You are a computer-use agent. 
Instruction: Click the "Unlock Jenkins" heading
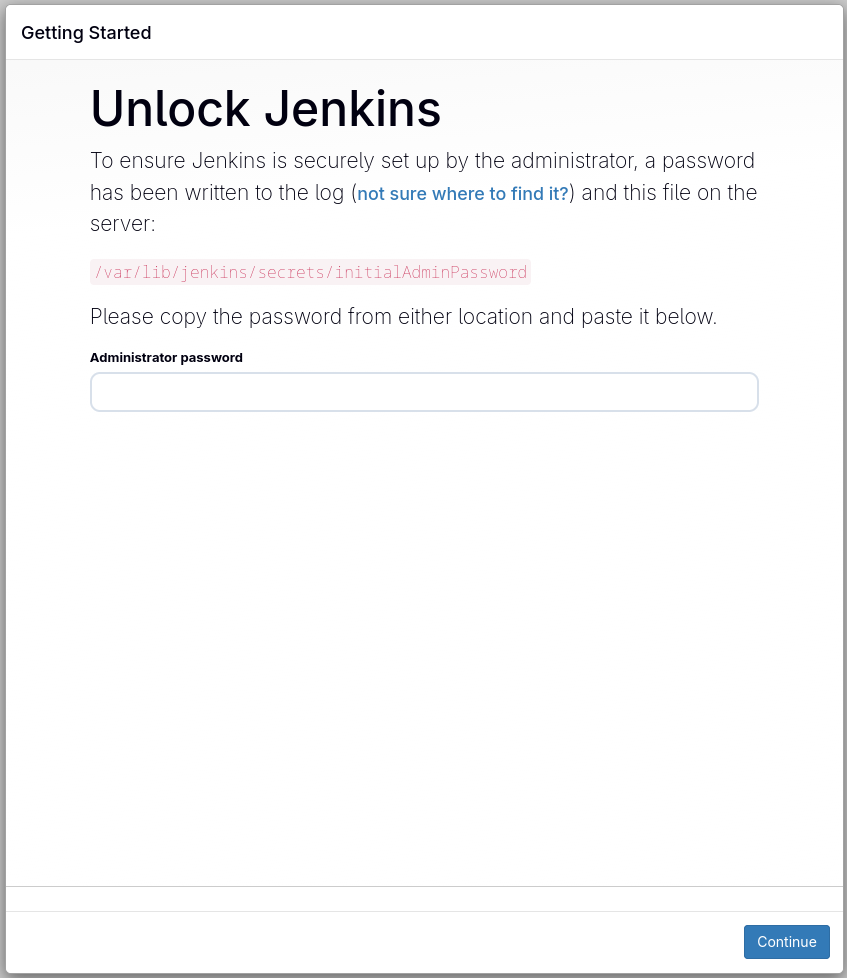click(x=265, y=109)
